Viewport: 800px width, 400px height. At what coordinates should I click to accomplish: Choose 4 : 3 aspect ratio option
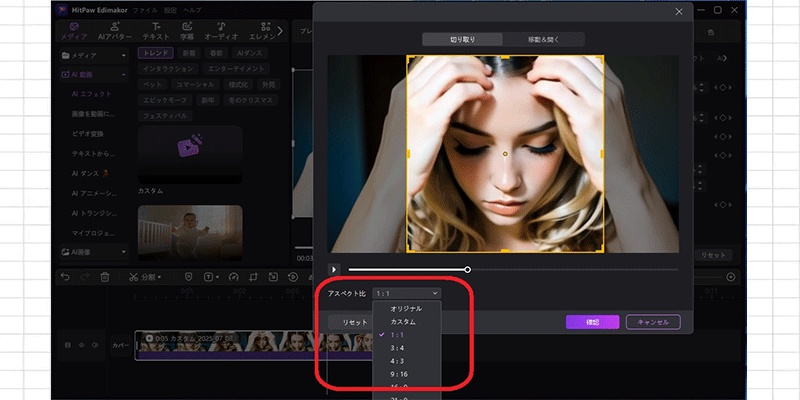pyautogui.click(x=407, y=361)
